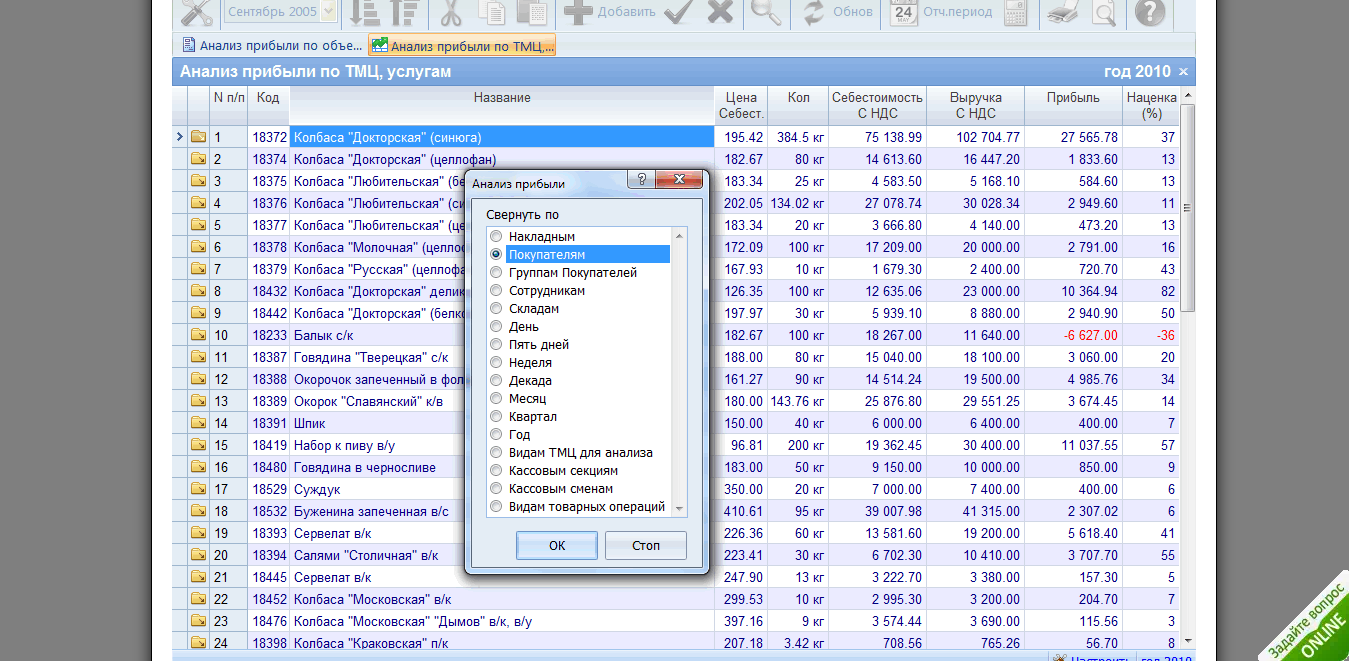Open the Сентябрь 2005 period dropdown
Image resolution: width=1349 pixels, height=661 pixels.
pyautogui.click(x=328, y=12)
